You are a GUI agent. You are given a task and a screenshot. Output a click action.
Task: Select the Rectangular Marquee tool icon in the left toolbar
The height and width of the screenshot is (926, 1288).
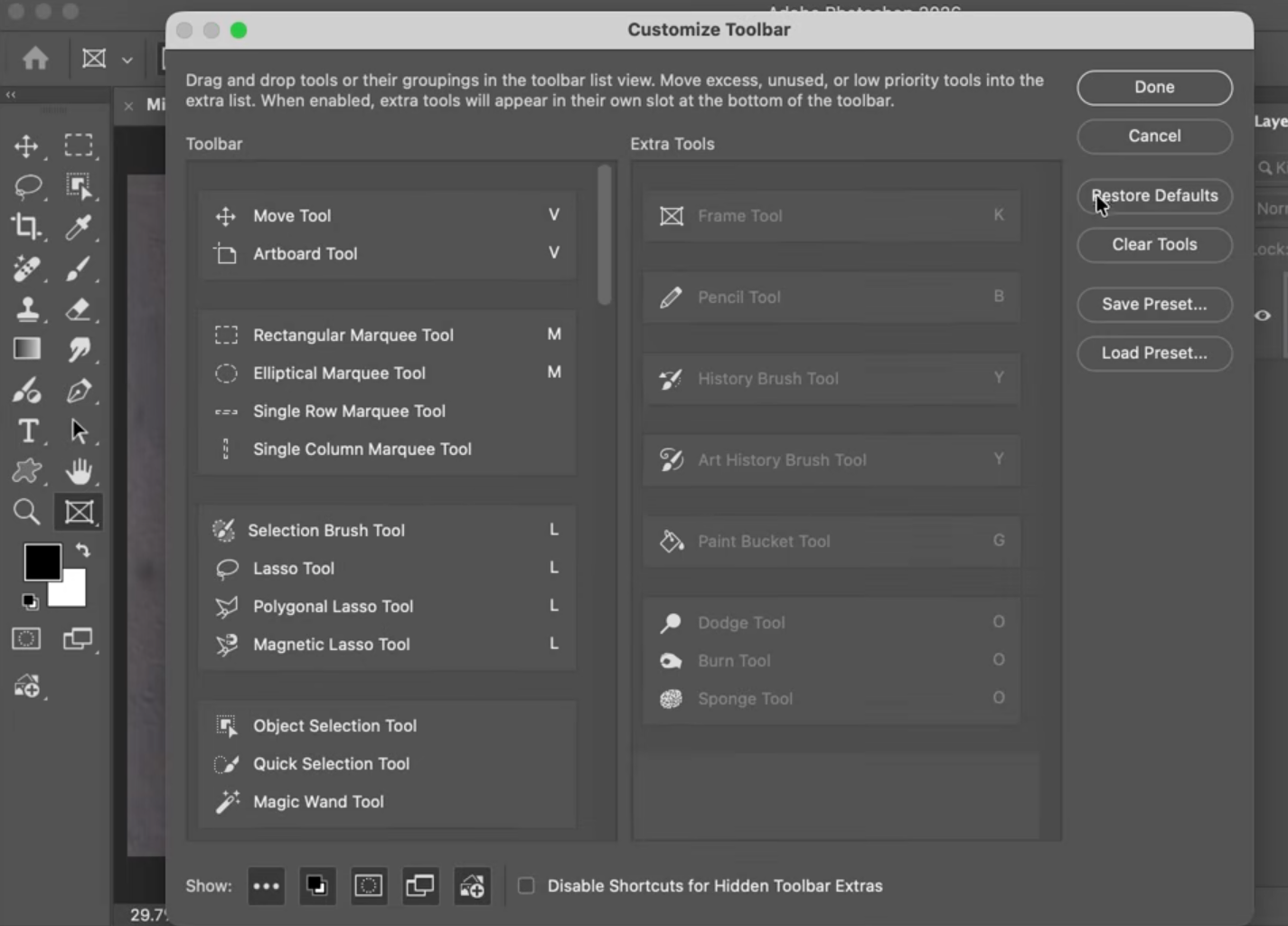pyautogui.click(x=79, y=146)
